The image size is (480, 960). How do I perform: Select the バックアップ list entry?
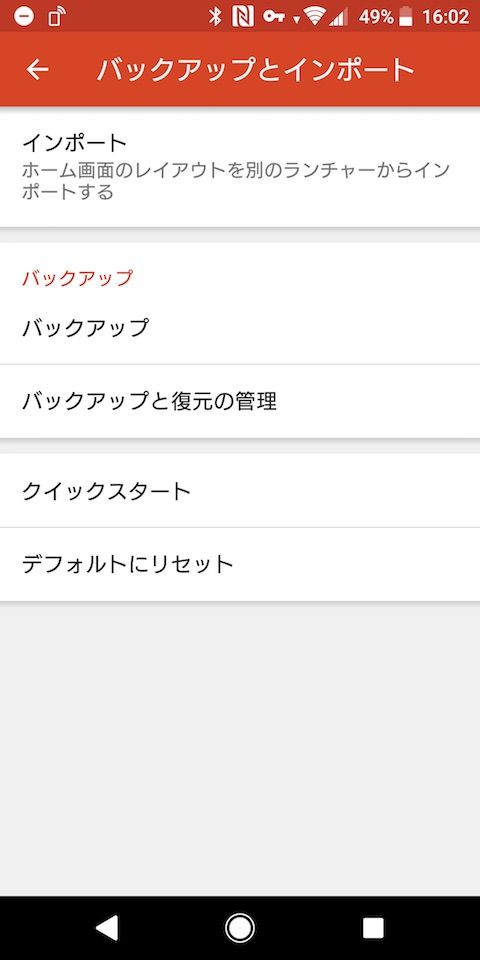point(240,328)
